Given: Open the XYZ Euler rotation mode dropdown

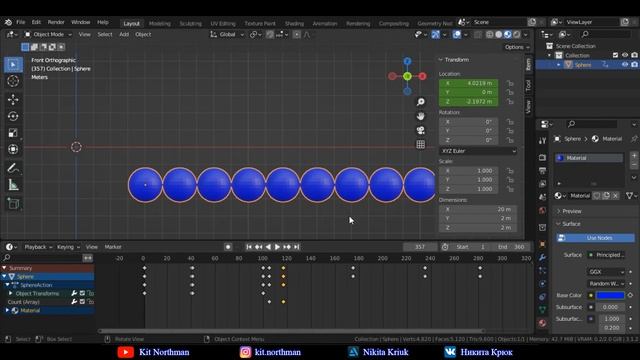Looking at the screenshot, I should click(x=478, y=151).
